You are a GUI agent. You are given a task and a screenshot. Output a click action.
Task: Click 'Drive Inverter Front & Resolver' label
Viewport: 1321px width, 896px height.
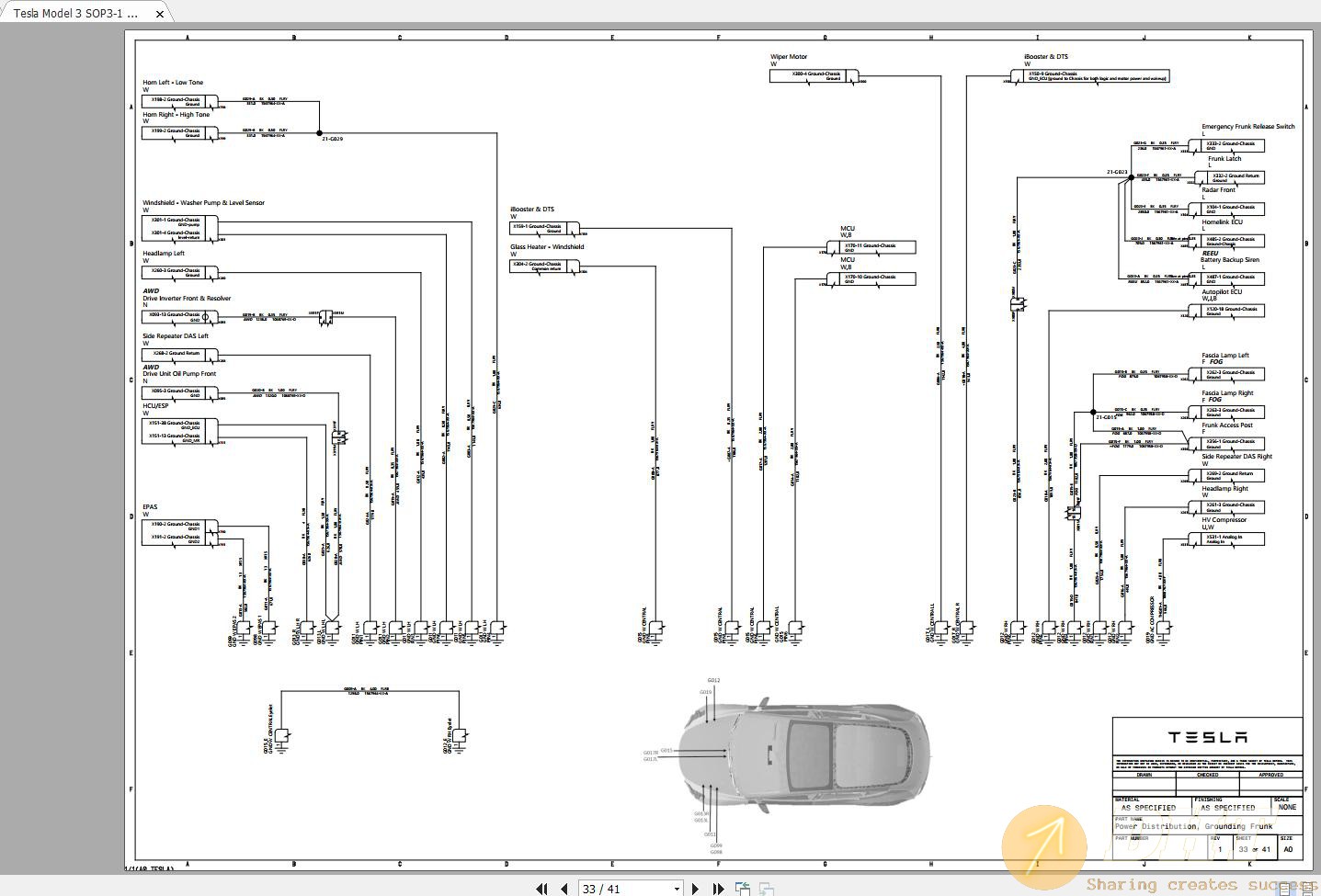tap(187, 298)
